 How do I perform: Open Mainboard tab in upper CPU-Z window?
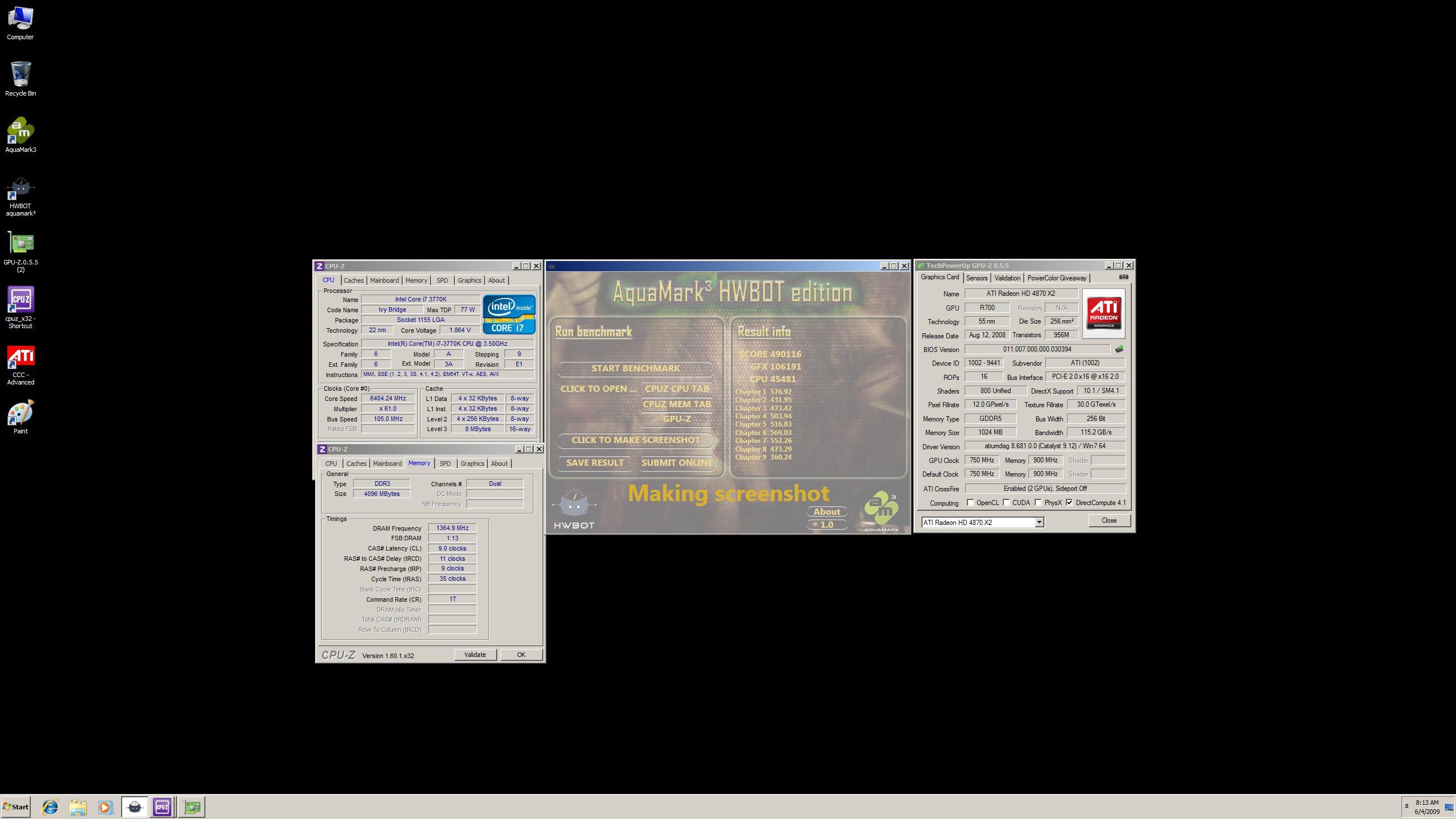click(x=384, y=280)
